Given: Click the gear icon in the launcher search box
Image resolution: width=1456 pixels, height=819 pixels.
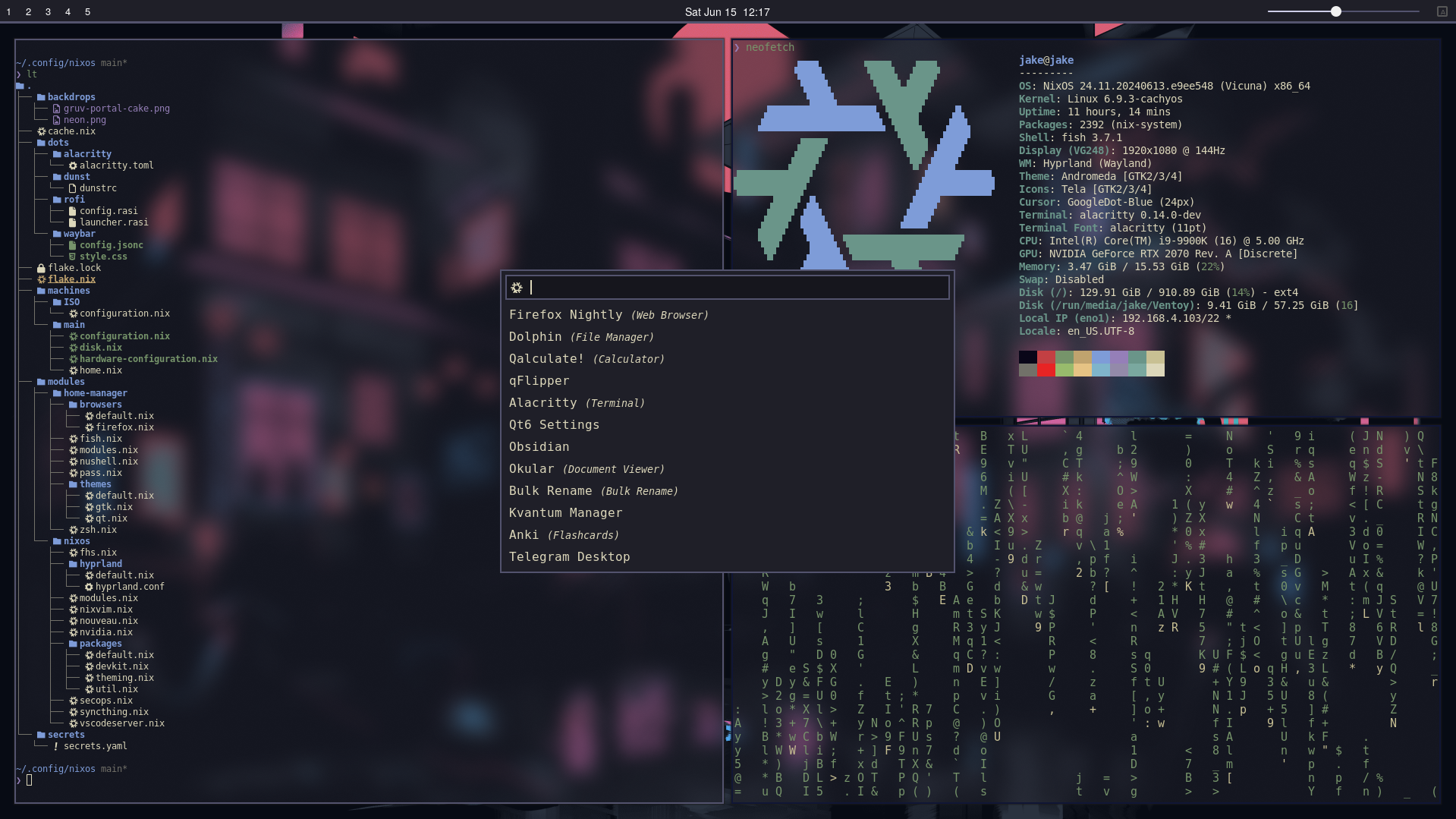Looking at the screenshot, I should click(x=517, y=288).
